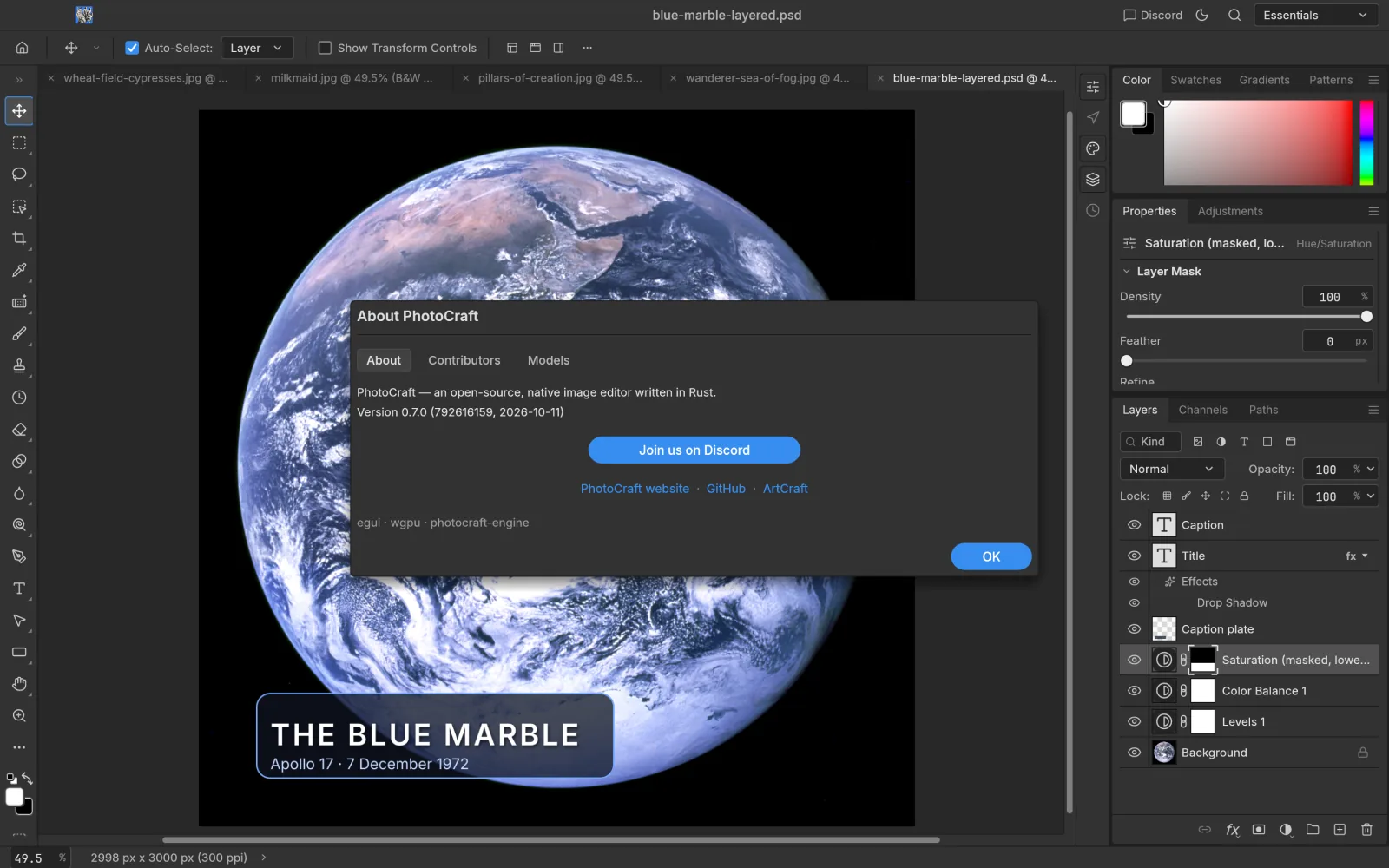Hide the Levels 1 layer
The height and width of the screenshot is (868, 1389).
click(x=1134, y=722)
